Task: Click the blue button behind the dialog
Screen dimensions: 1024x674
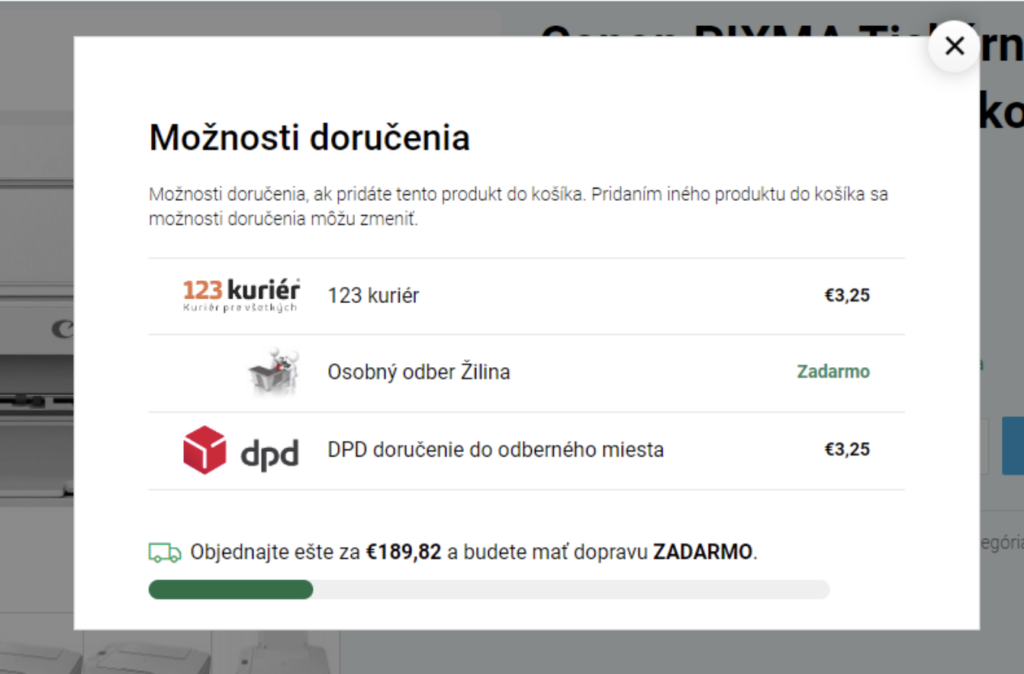Action: [x=1013, y=445]
